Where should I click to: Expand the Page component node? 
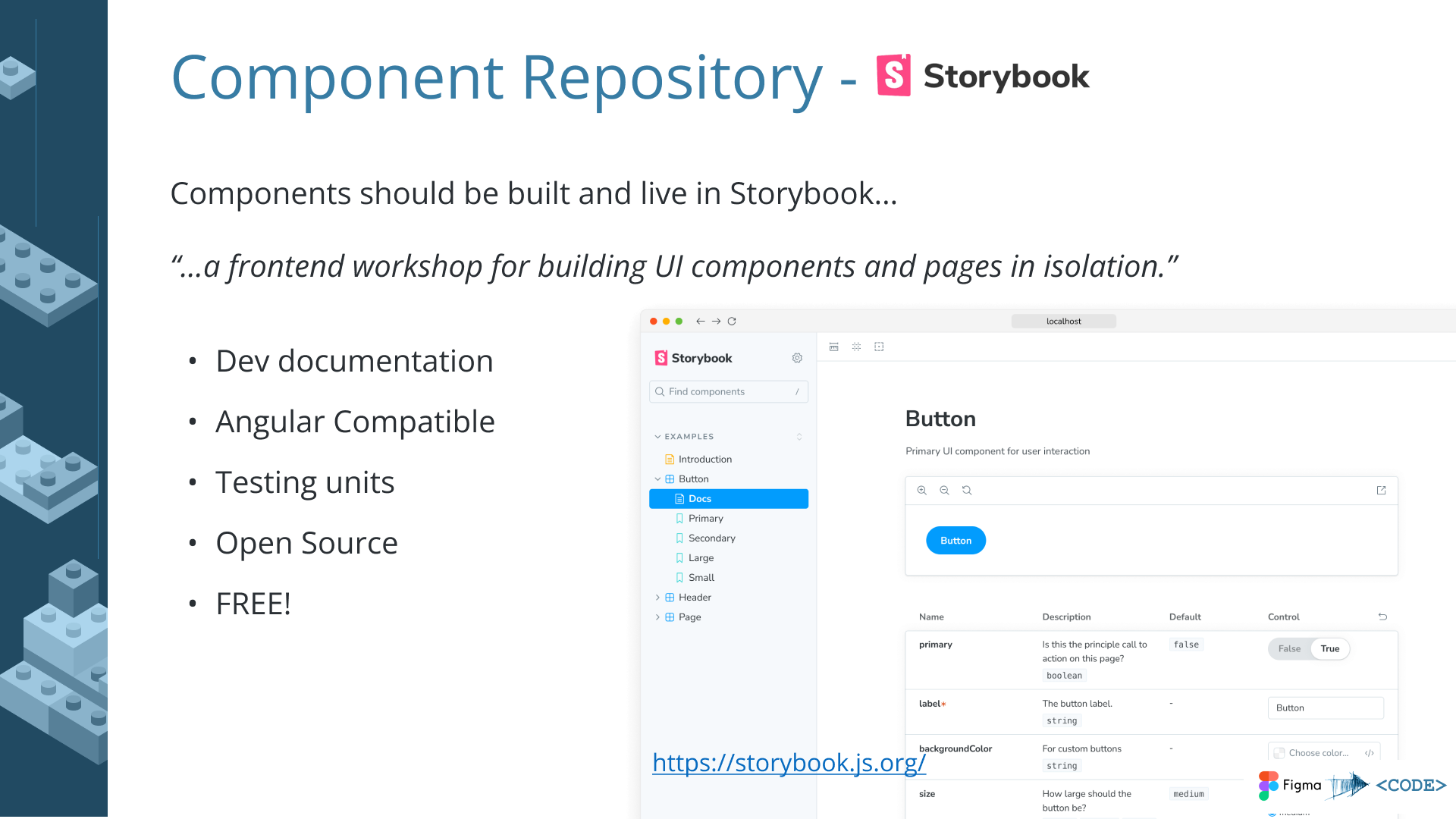[x=657, y=617]
